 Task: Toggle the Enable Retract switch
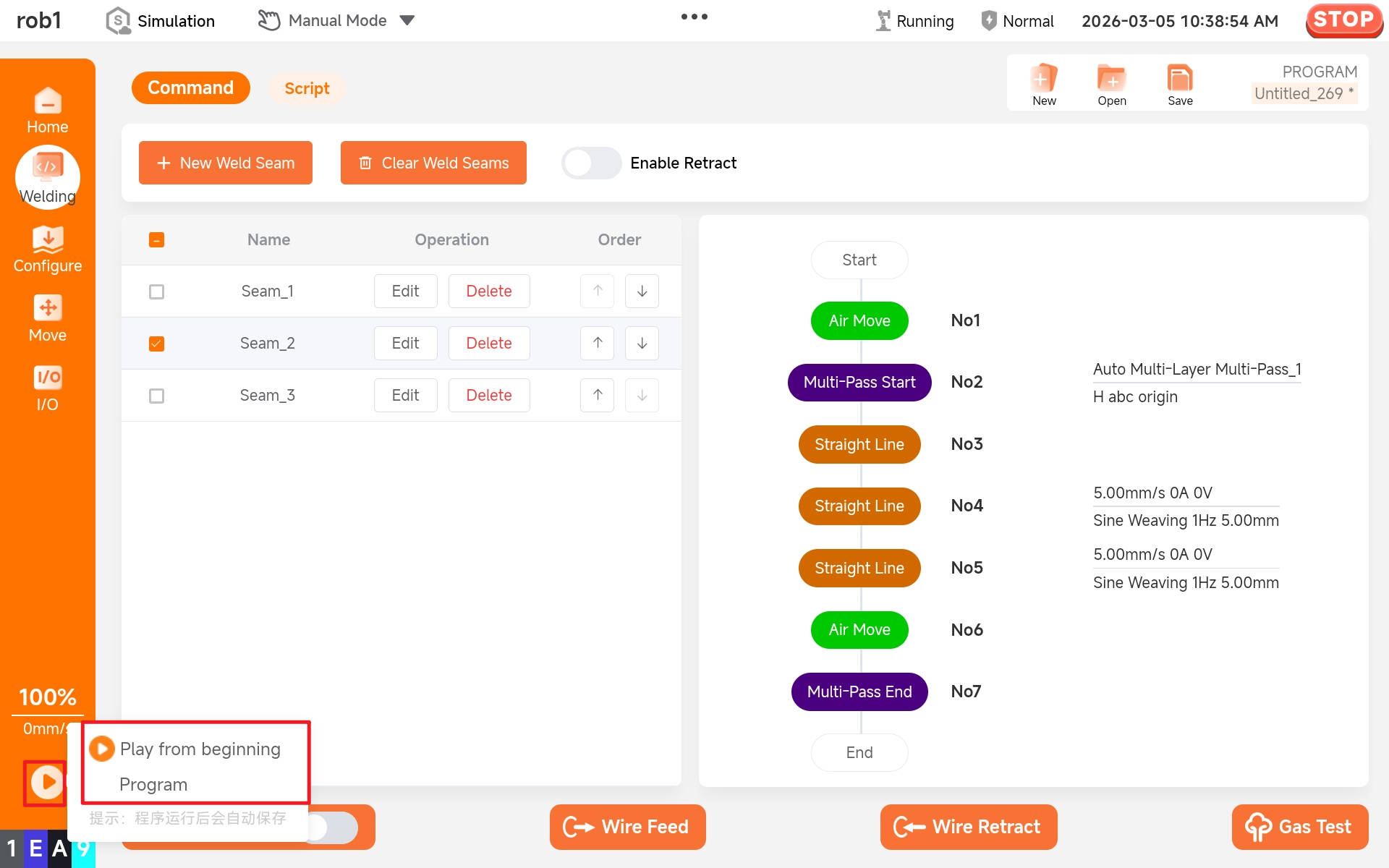591,163
